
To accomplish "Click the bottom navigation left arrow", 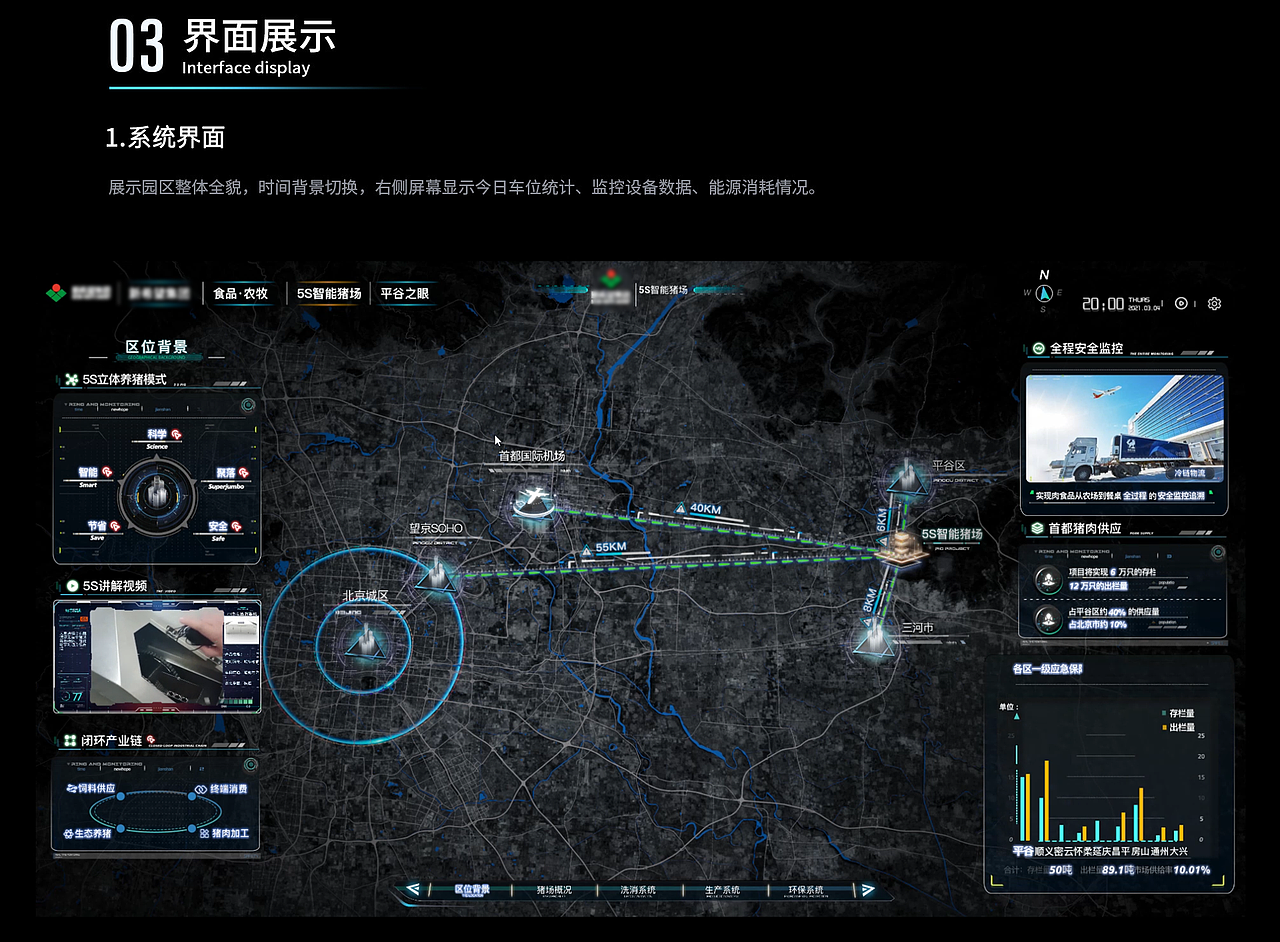I will [x=412, y=890].
